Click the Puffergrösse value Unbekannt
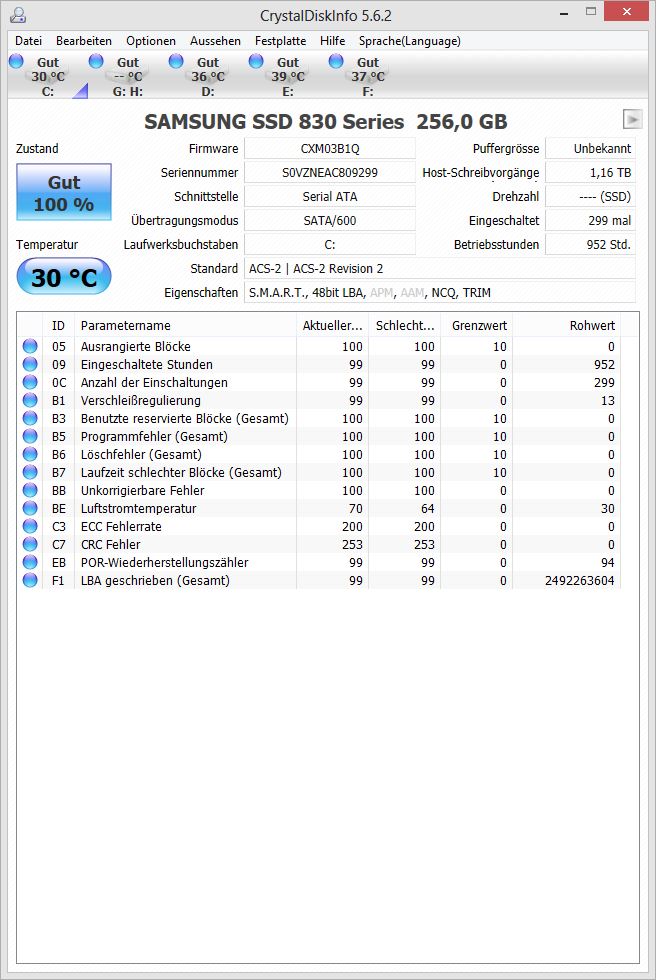Viewport: 656px width, 980px height. [x=590, y=149]
